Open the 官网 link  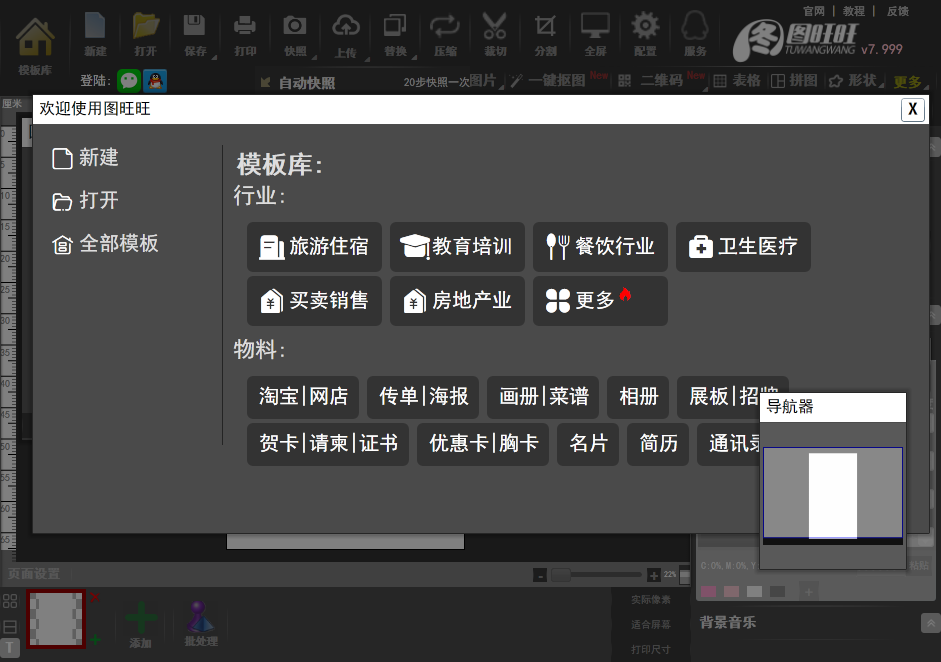click(814, 11)
